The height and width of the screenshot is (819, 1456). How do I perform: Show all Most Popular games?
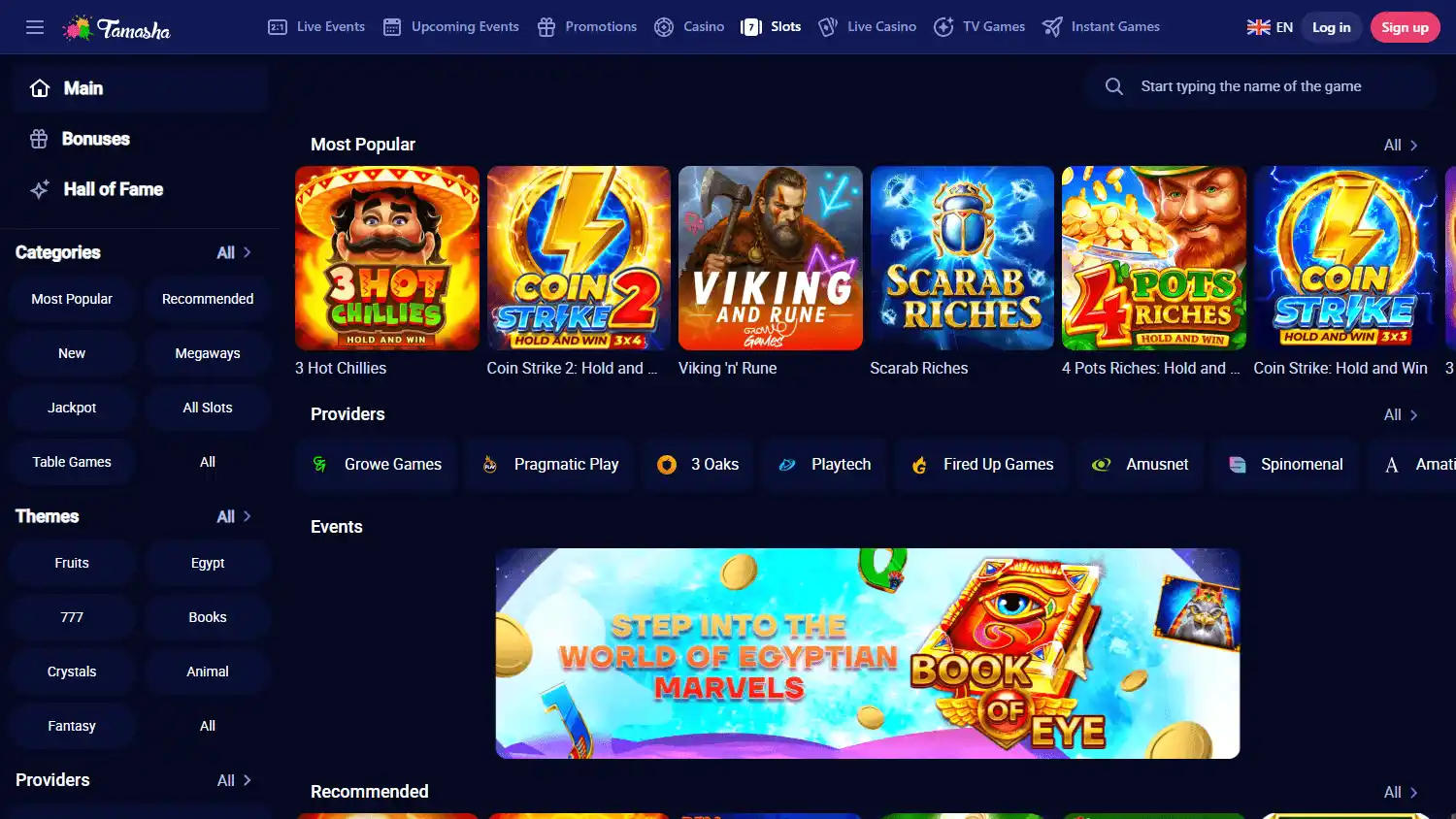1401,145
